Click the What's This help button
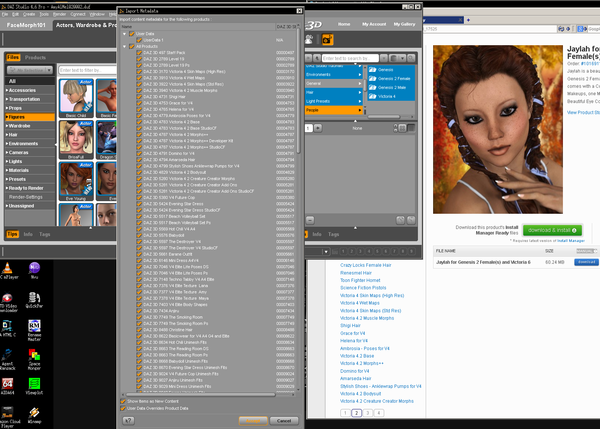 (x=129, y=421)
